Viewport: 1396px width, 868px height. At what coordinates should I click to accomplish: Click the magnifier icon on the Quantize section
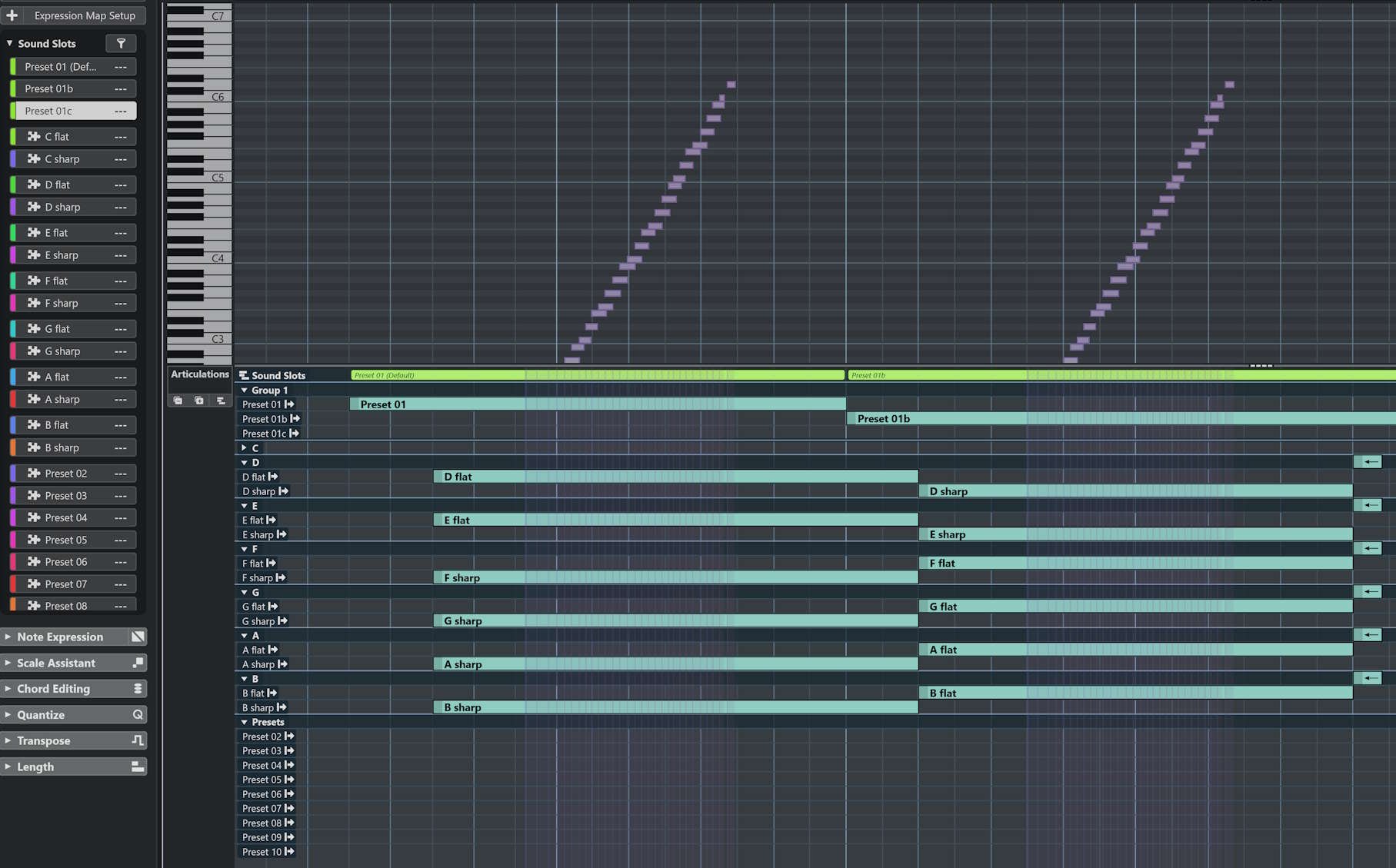138,714
